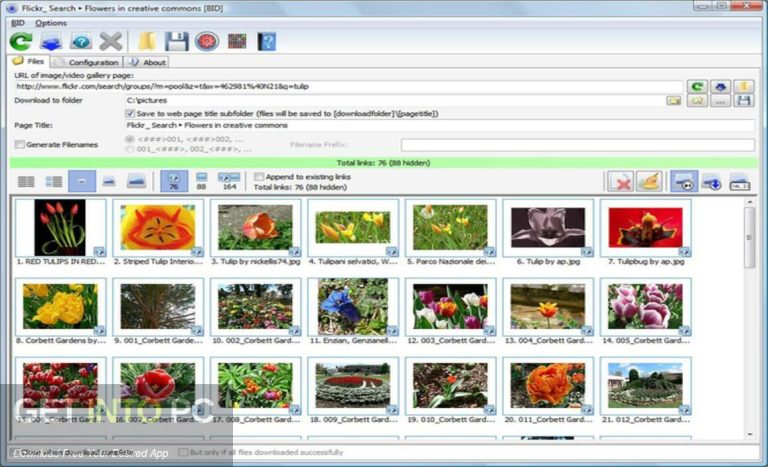Viewport: 768px width, 467px height.
Task: Select the smallest thumbnail size icon
Action: point(82,182)
